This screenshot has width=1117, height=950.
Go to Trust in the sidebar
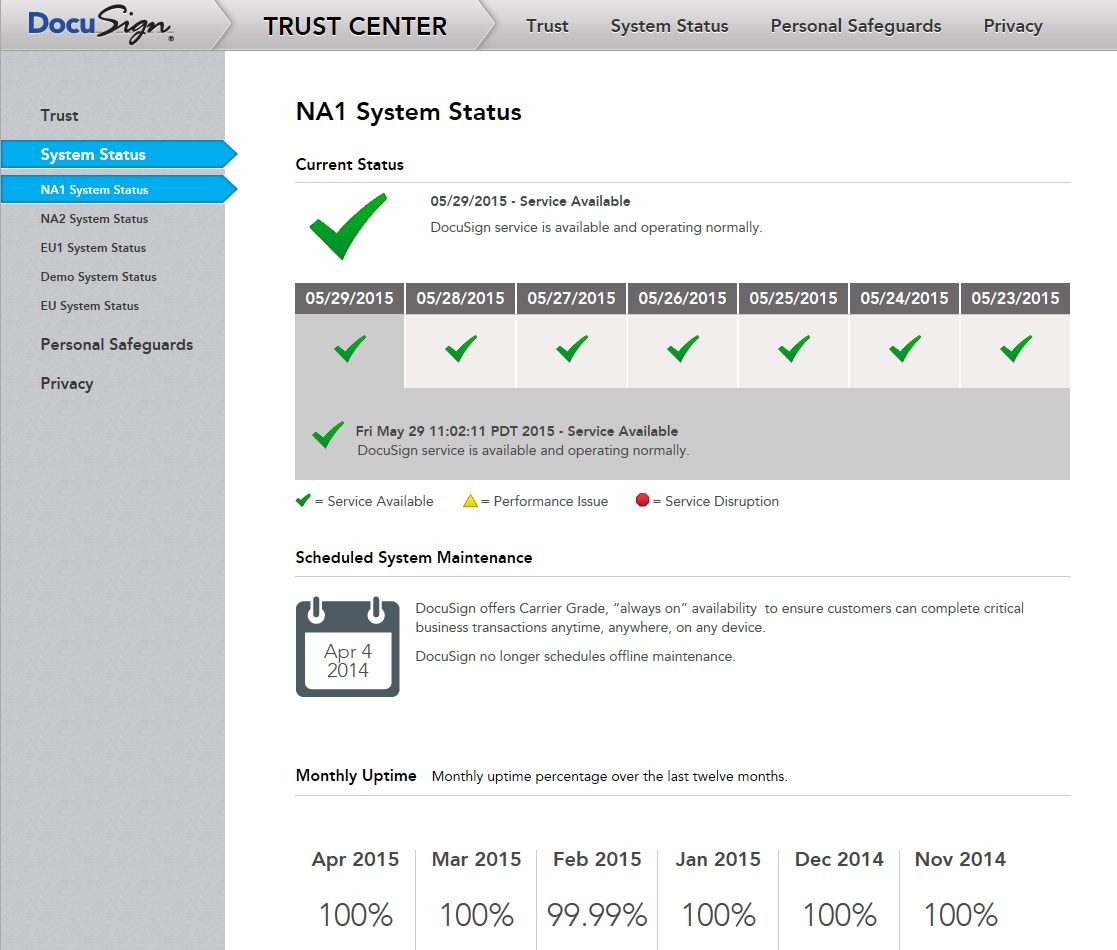click(x=59, y=115)
